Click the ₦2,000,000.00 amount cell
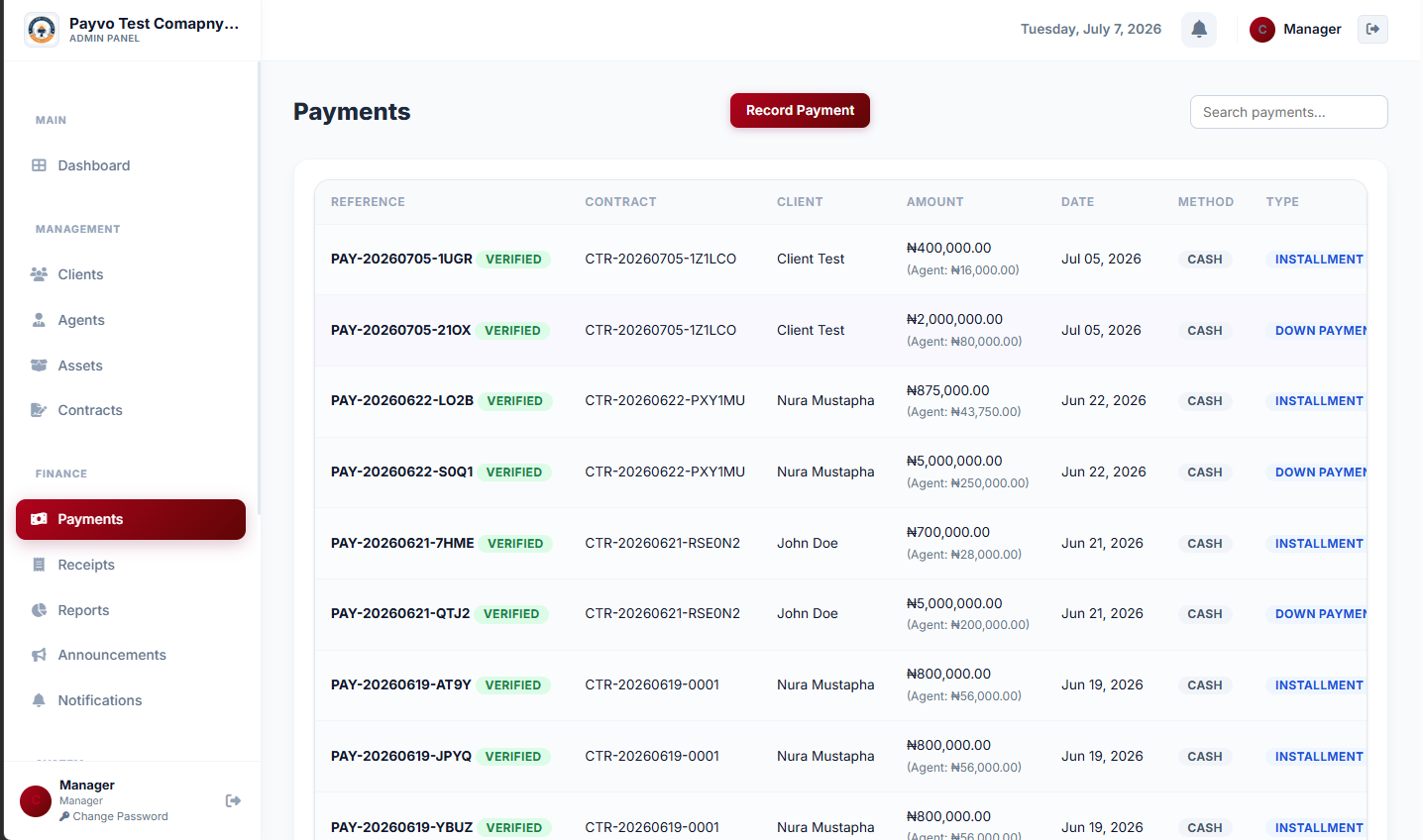Screen dimensions: 1423x840 [954, 319]
